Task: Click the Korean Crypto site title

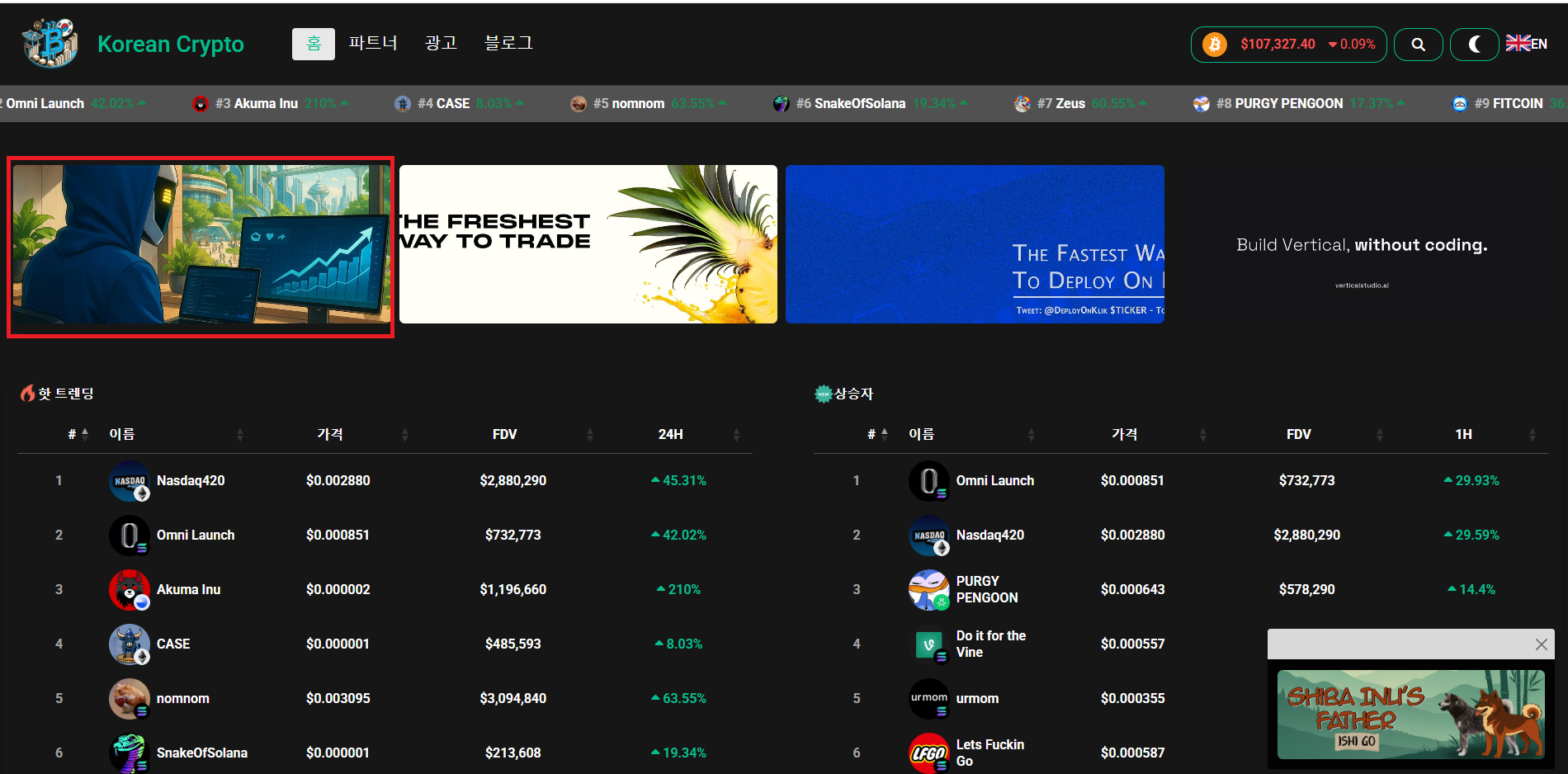Action: pos(171,44)
